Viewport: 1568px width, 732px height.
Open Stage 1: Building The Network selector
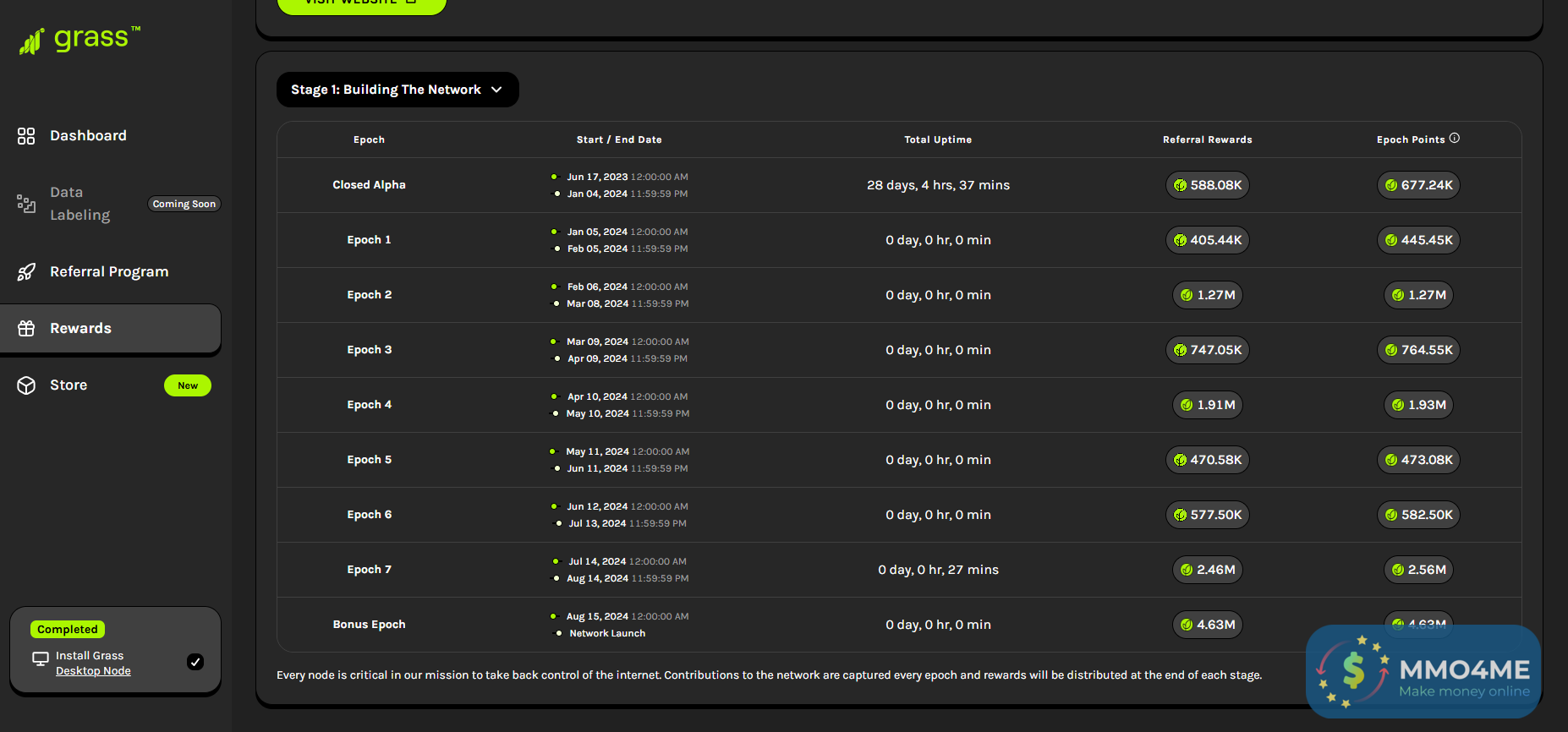point(387,90)
